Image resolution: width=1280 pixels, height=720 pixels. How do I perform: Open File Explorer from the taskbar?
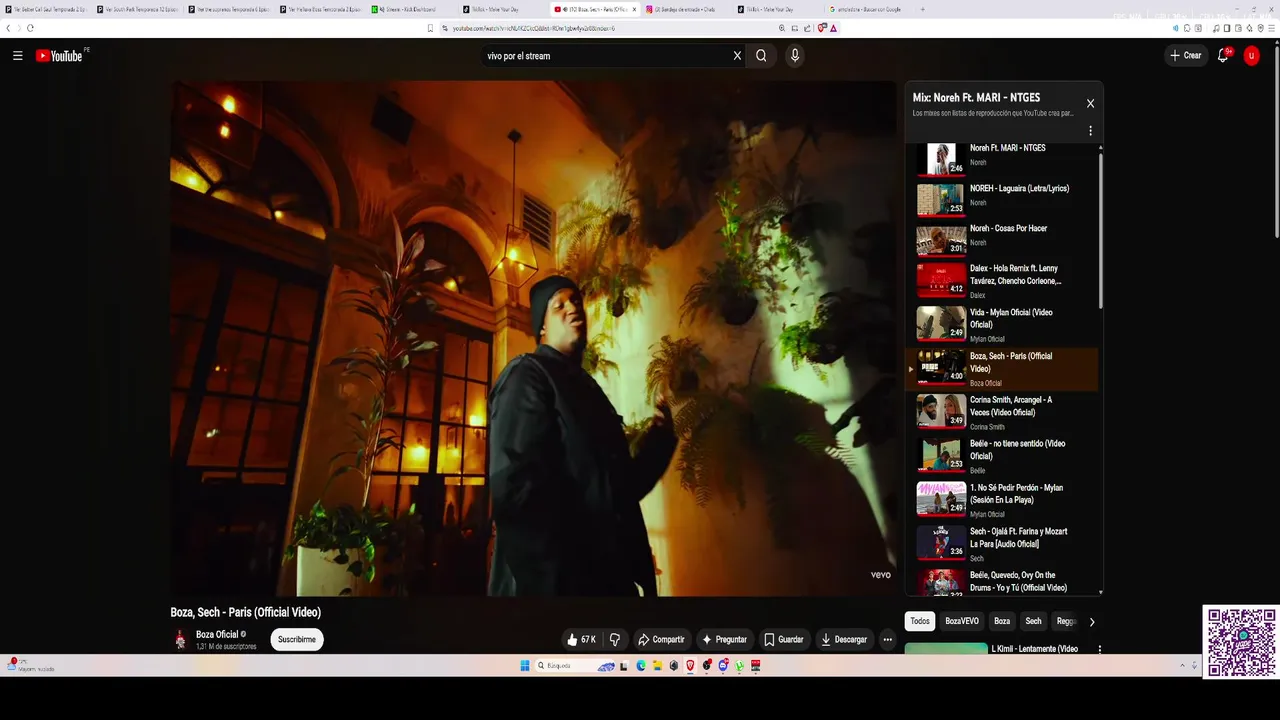pyautogui.click(x=657, y=665)
